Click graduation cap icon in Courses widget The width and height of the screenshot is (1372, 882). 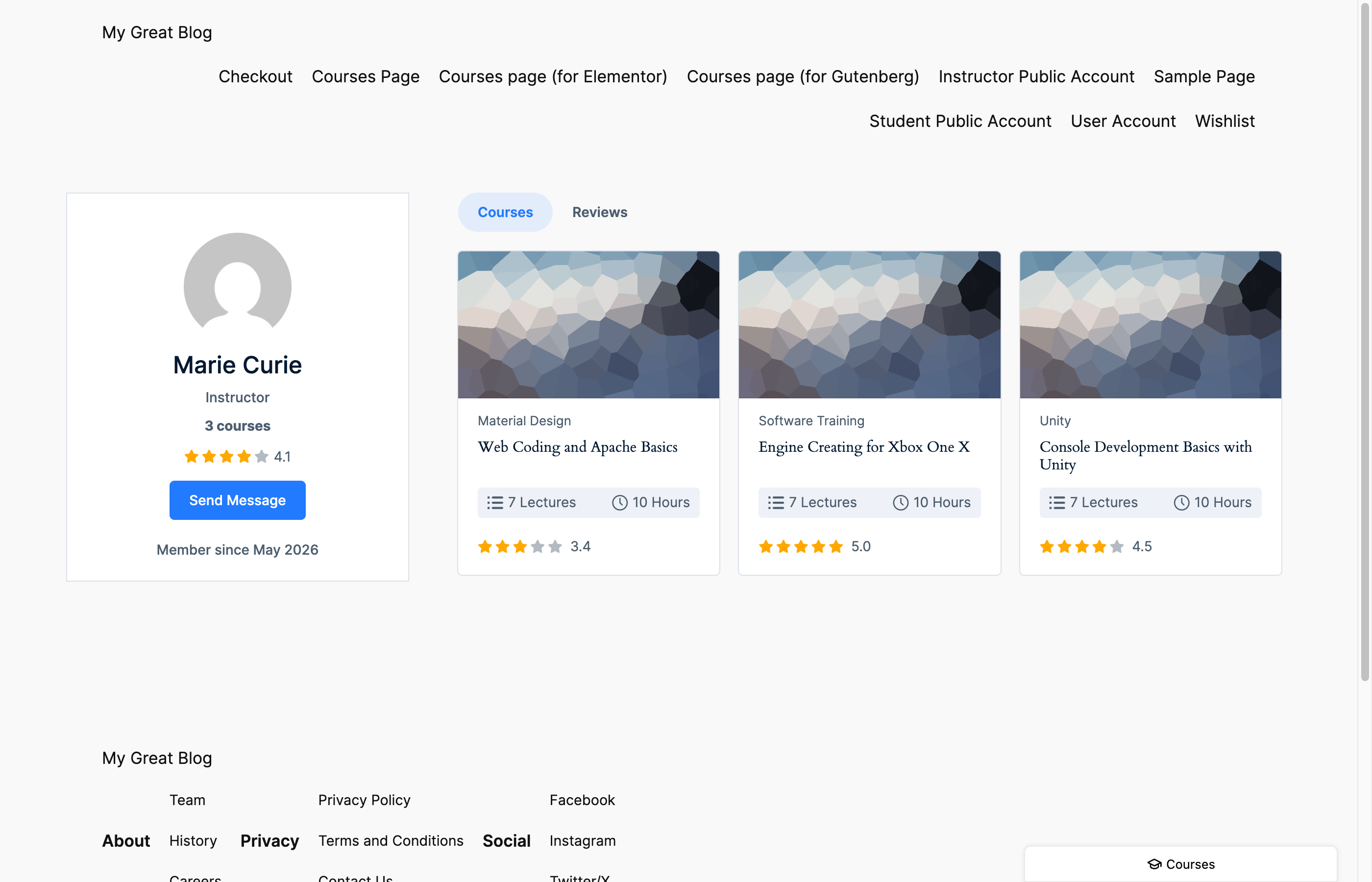tap(1154, 864)
